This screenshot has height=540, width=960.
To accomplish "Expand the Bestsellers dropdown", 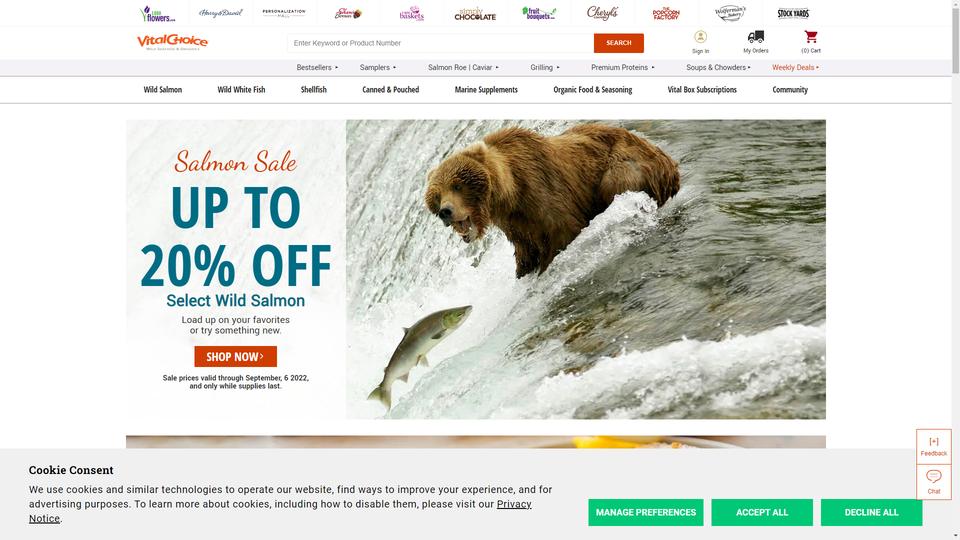I will click(317, 67).
